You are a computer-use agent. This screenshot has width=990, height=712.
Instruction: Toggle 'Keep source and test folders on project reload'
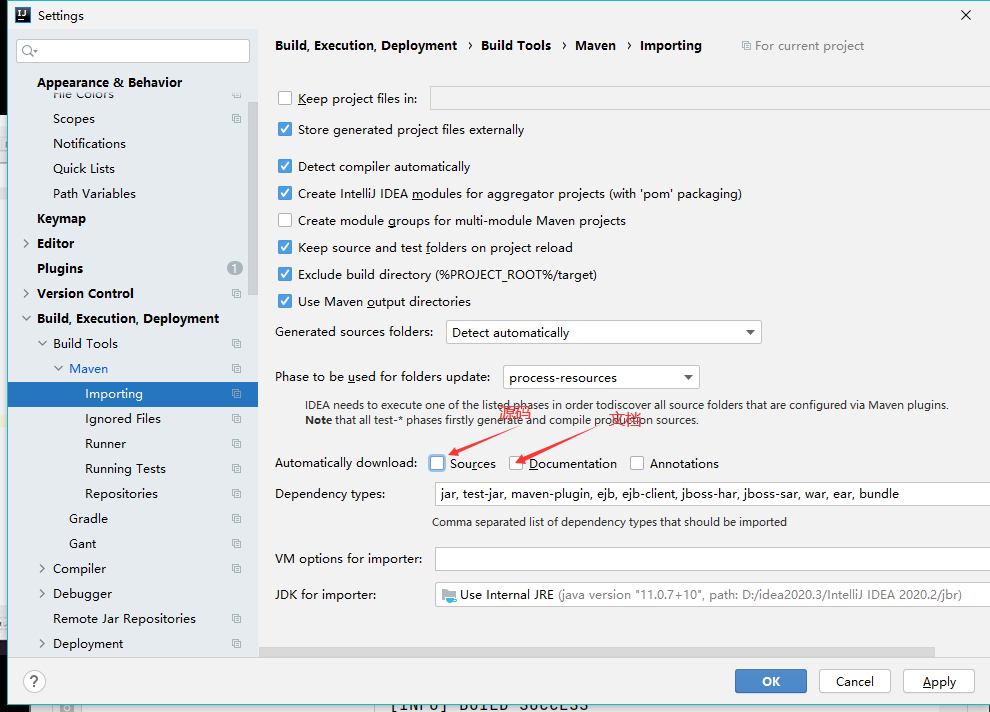tap(285, 247)
